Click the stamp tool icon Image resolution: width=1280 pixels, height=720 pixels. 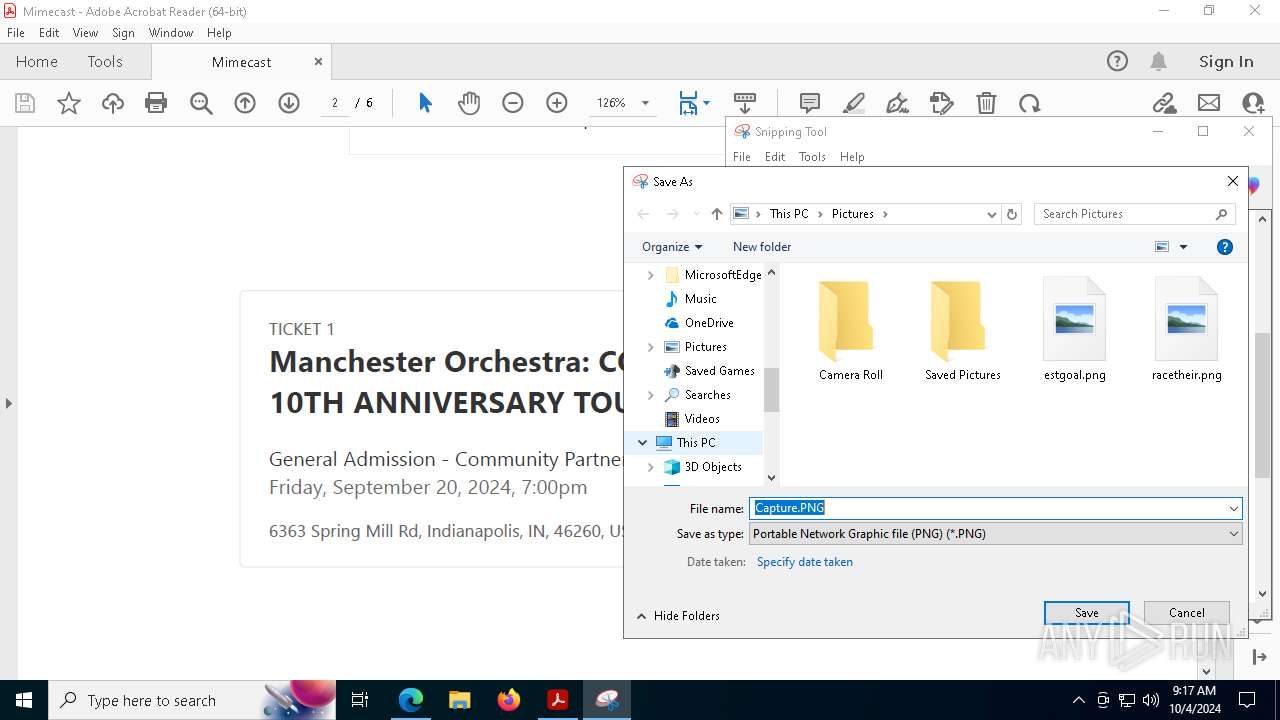click(x=942, y=103)
